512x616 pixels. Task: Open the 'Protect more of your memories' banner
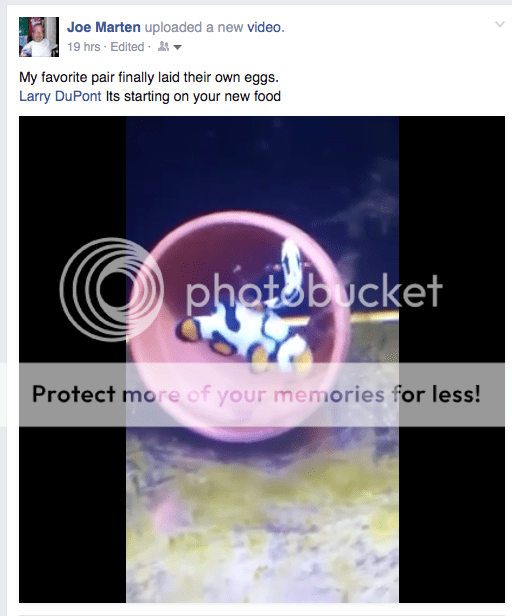coord(262,394)
